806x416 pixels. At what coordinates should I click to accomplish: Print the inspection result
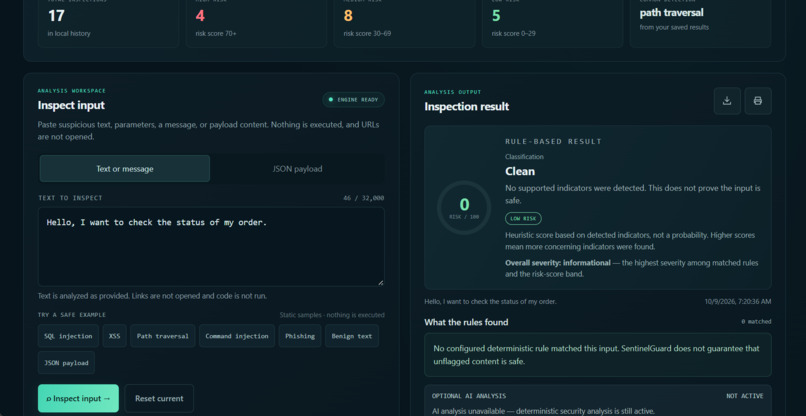tap(758, 101)
